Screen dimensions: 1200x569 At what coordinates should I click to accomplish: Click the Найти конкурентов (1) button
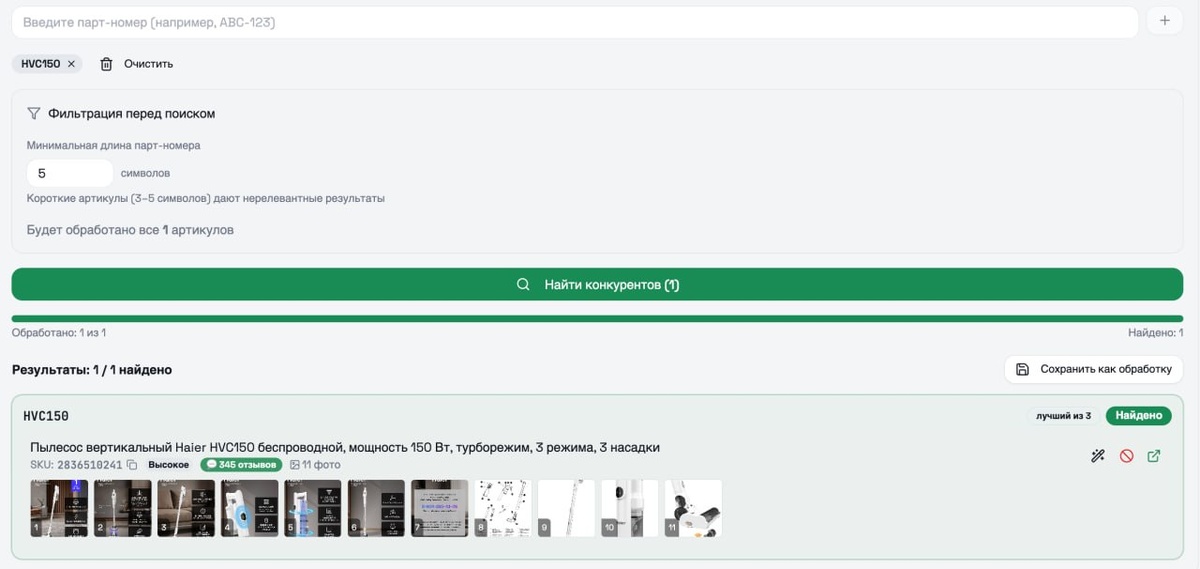597,284
